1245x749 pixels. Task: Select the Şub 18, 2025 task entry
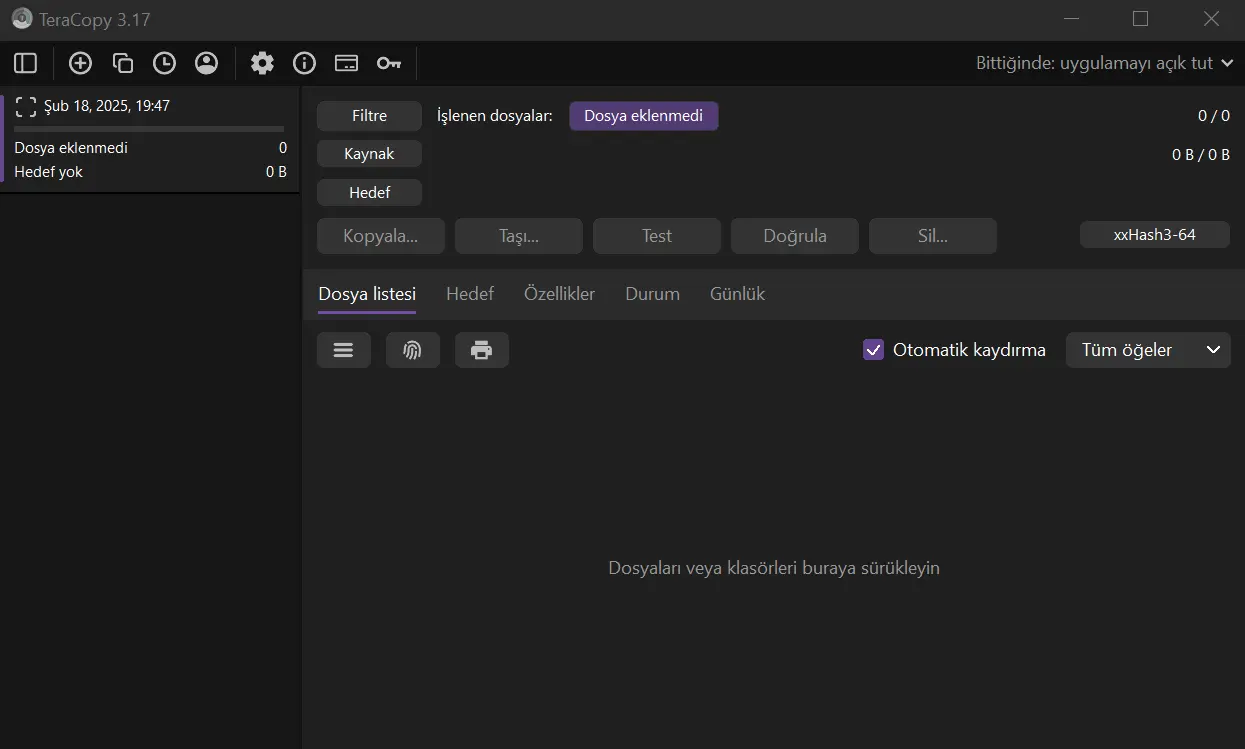[x=150, y=139]
